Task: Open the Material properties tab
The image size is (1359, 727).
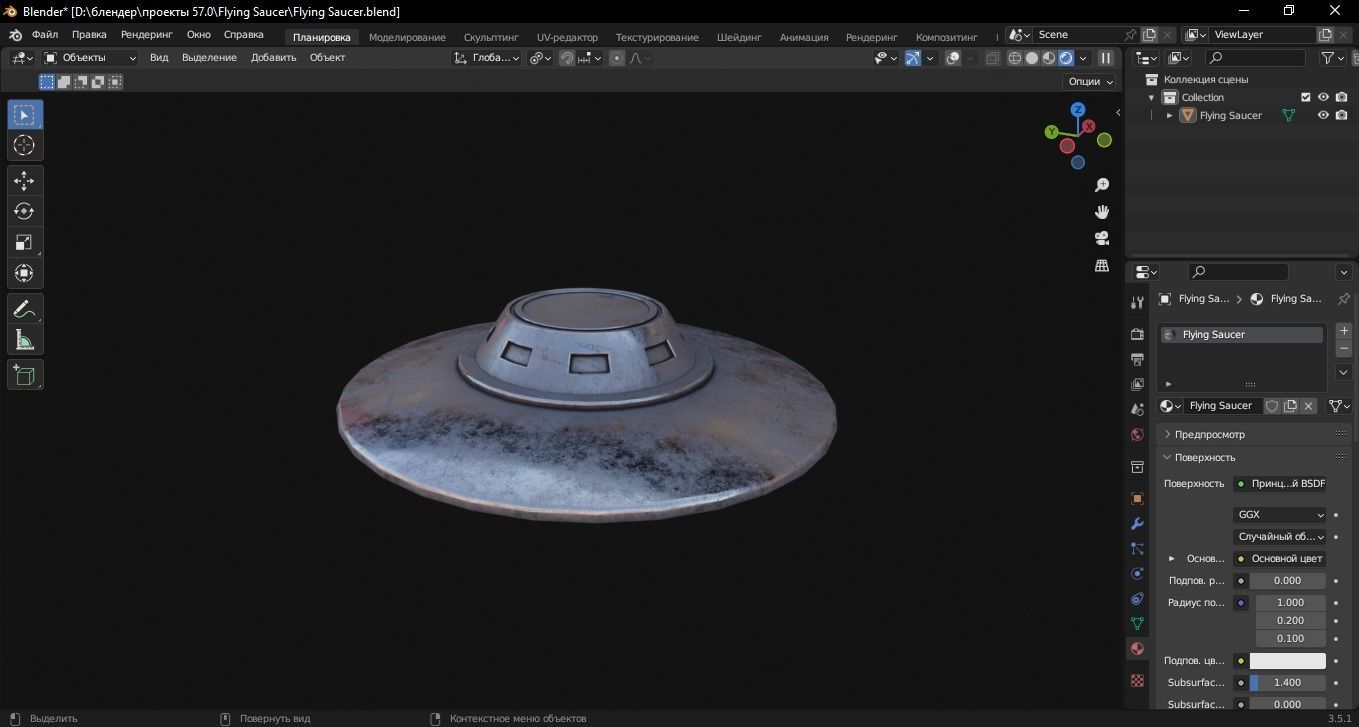Action: pos(1137,648)
